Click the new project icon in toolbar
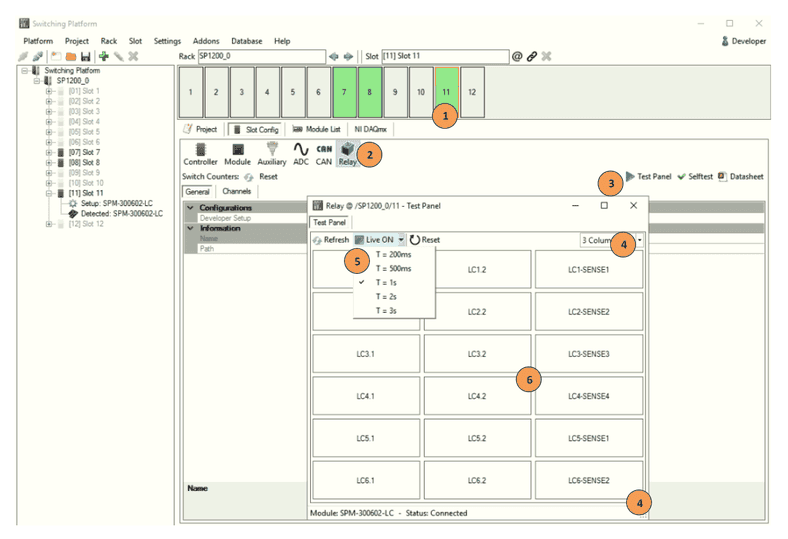 [x=56, y=56]
